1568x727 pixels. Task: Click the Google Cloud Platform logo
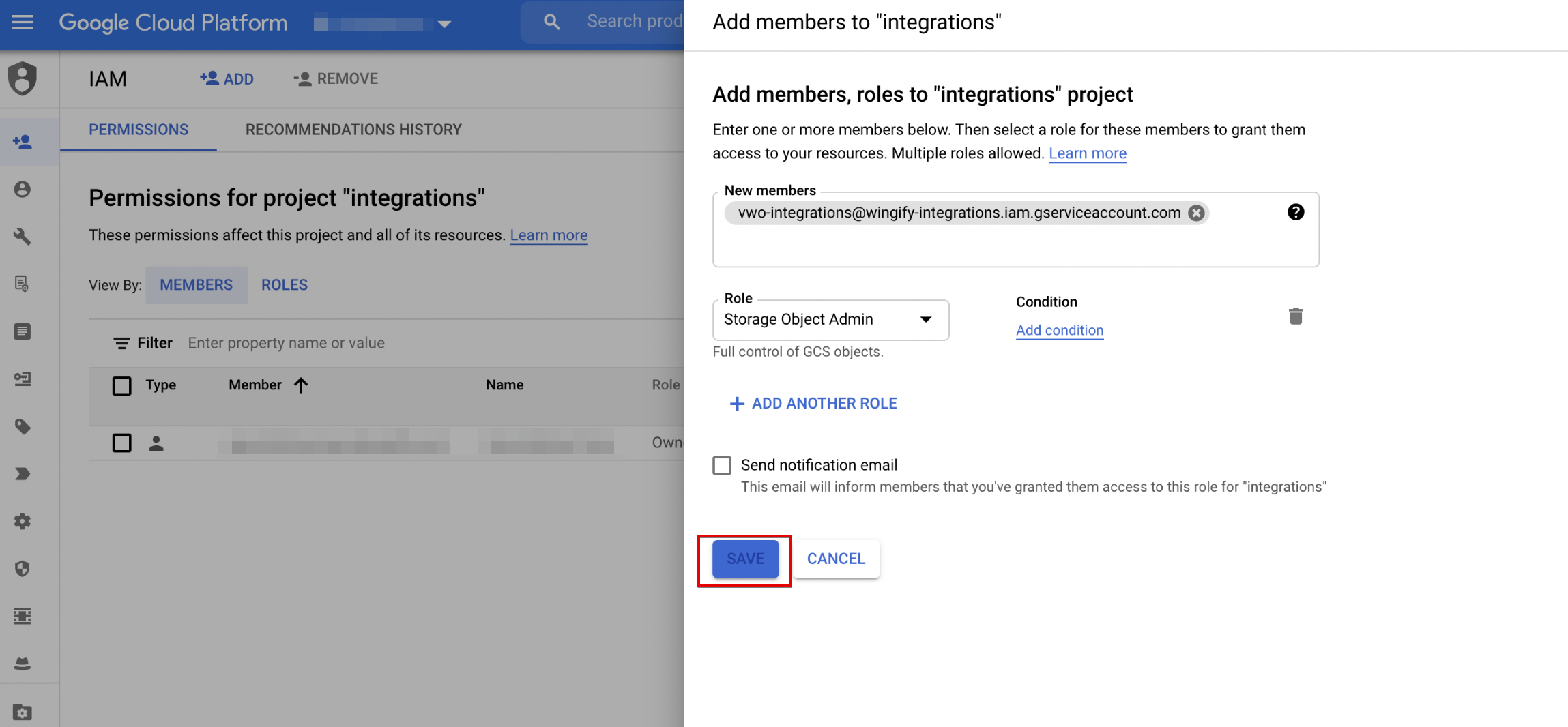click(x=173, y=23)
